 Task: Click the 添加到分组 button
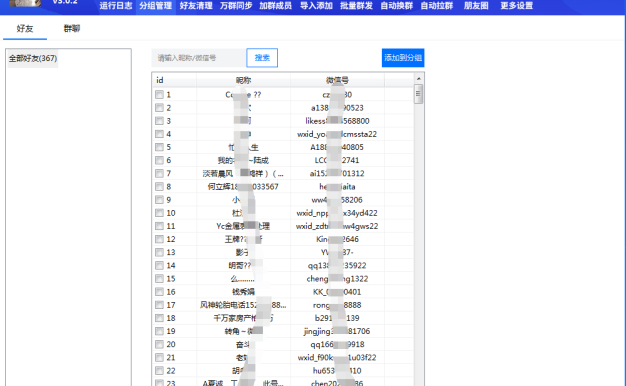point(403,58)
